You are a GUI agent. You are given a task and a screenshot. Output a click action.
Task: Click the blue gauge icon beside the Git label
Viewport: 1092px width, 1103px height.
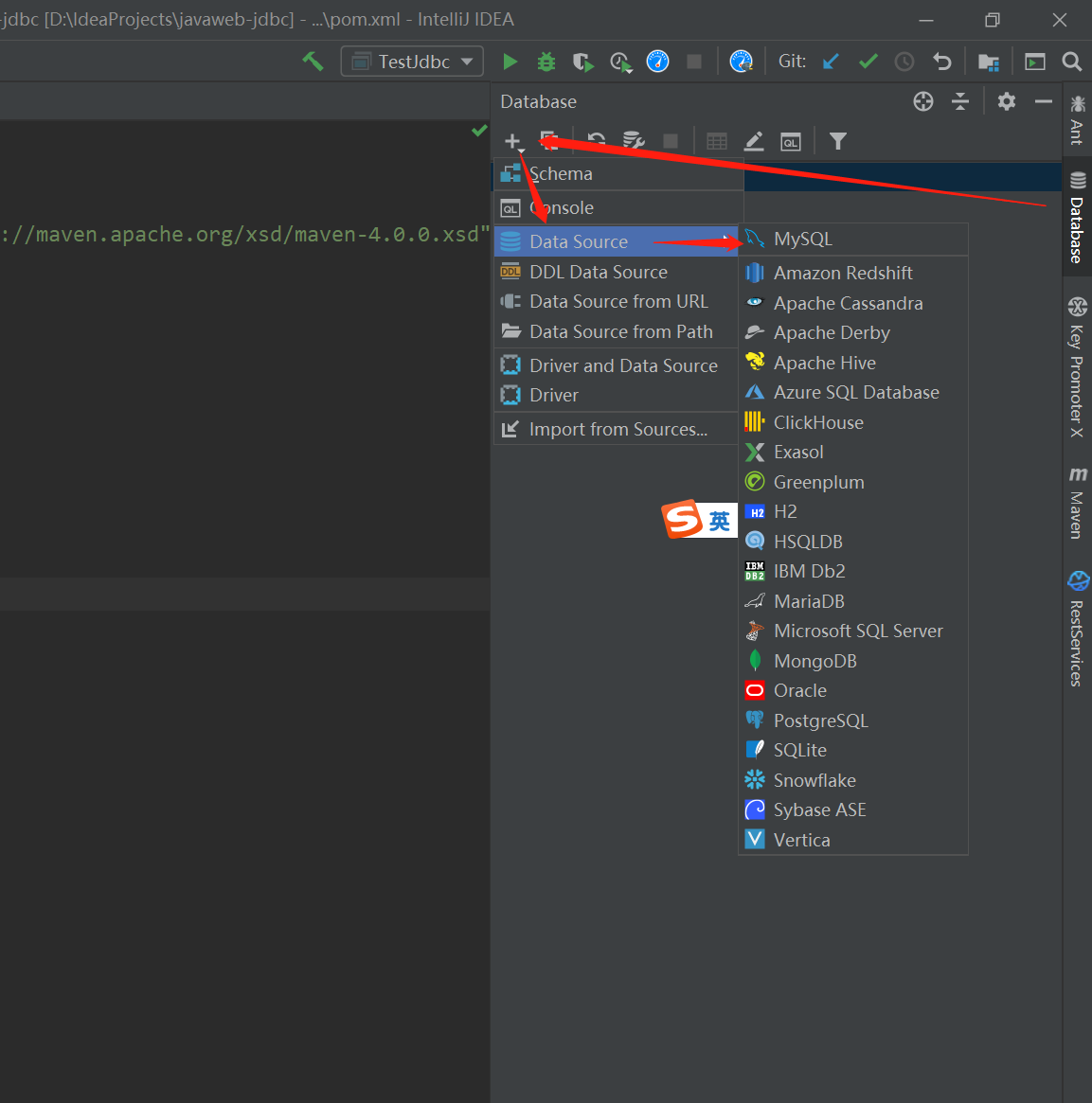click(x=741, y=62)
